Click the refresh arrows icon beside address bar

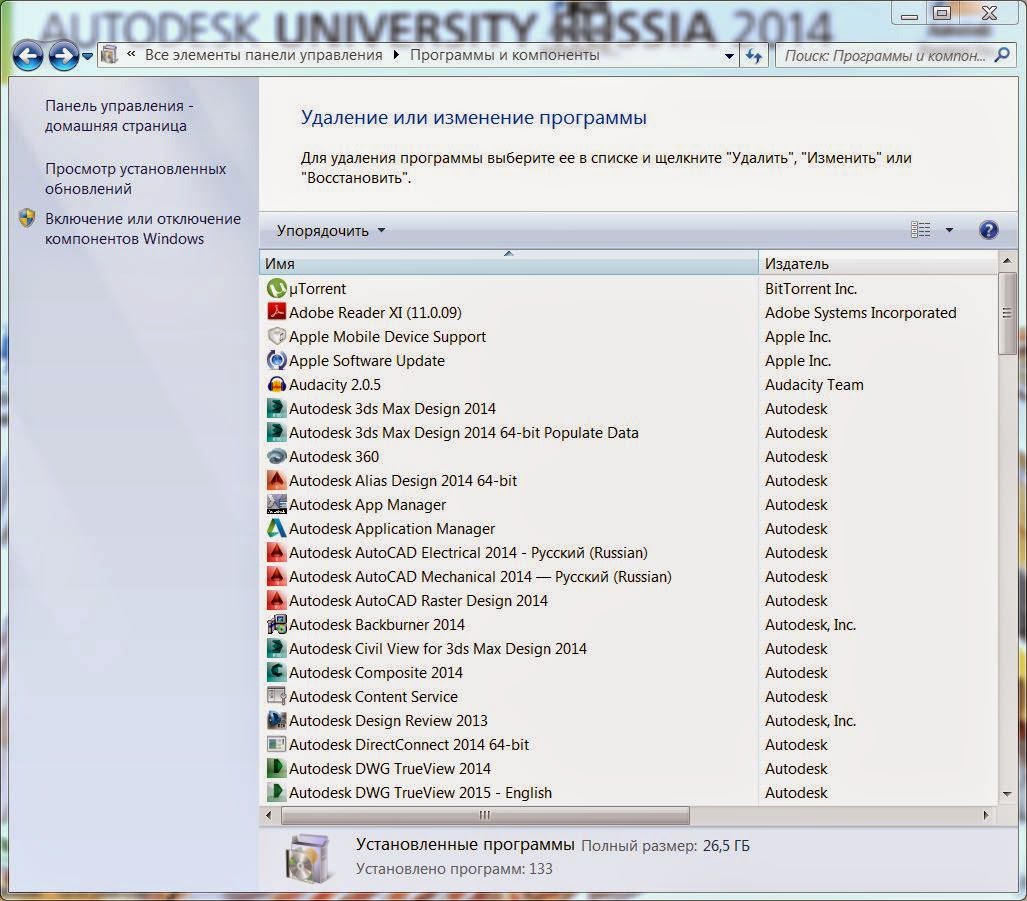tap(754, 56)
